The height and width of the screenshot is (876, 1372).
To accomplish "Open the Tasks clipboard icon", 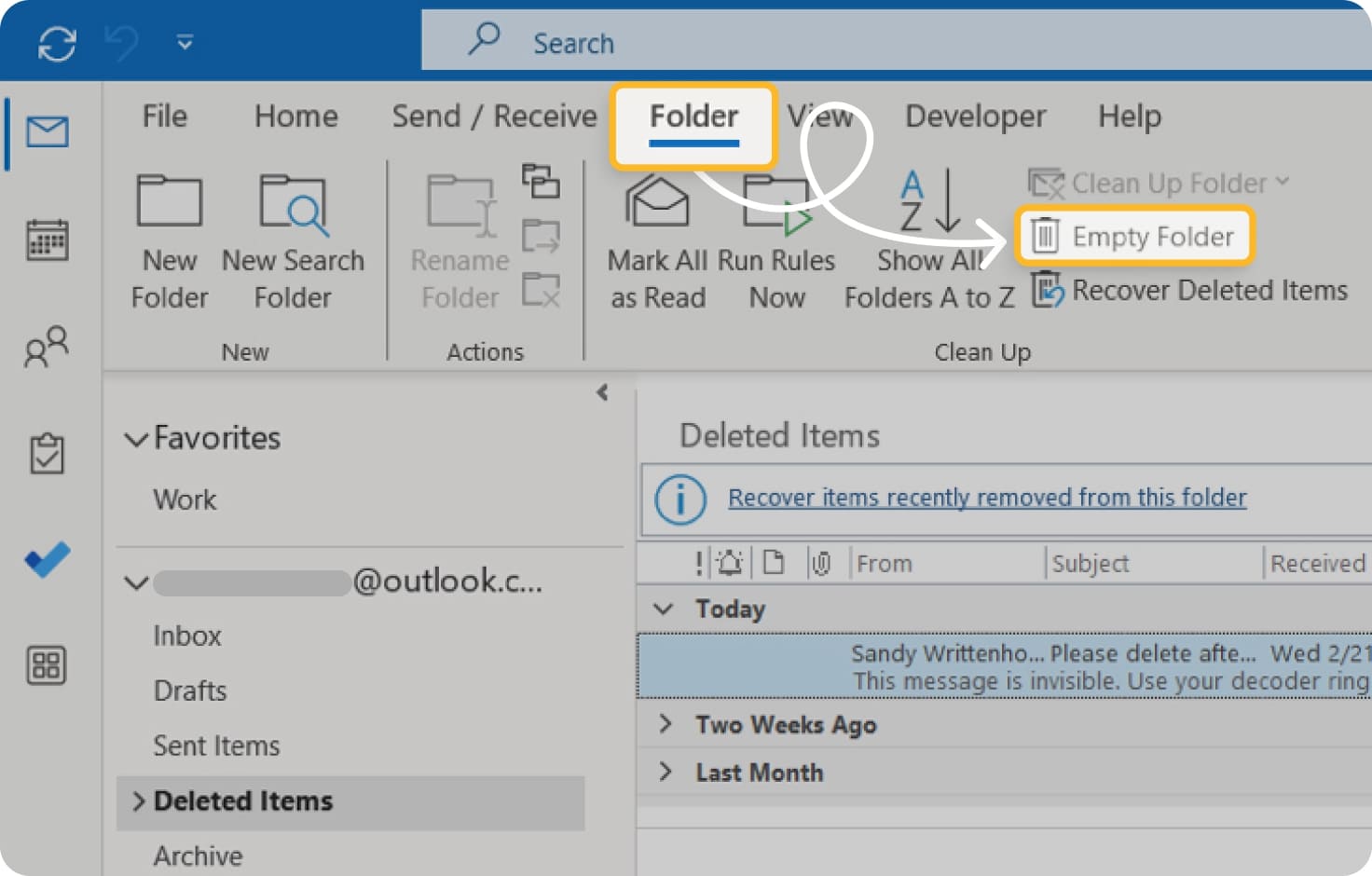I will click(x=47, y=454).
